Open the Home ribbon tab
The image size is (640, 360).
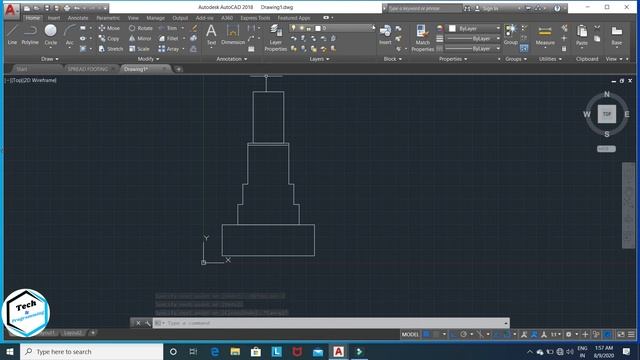[x=32, y=18]
